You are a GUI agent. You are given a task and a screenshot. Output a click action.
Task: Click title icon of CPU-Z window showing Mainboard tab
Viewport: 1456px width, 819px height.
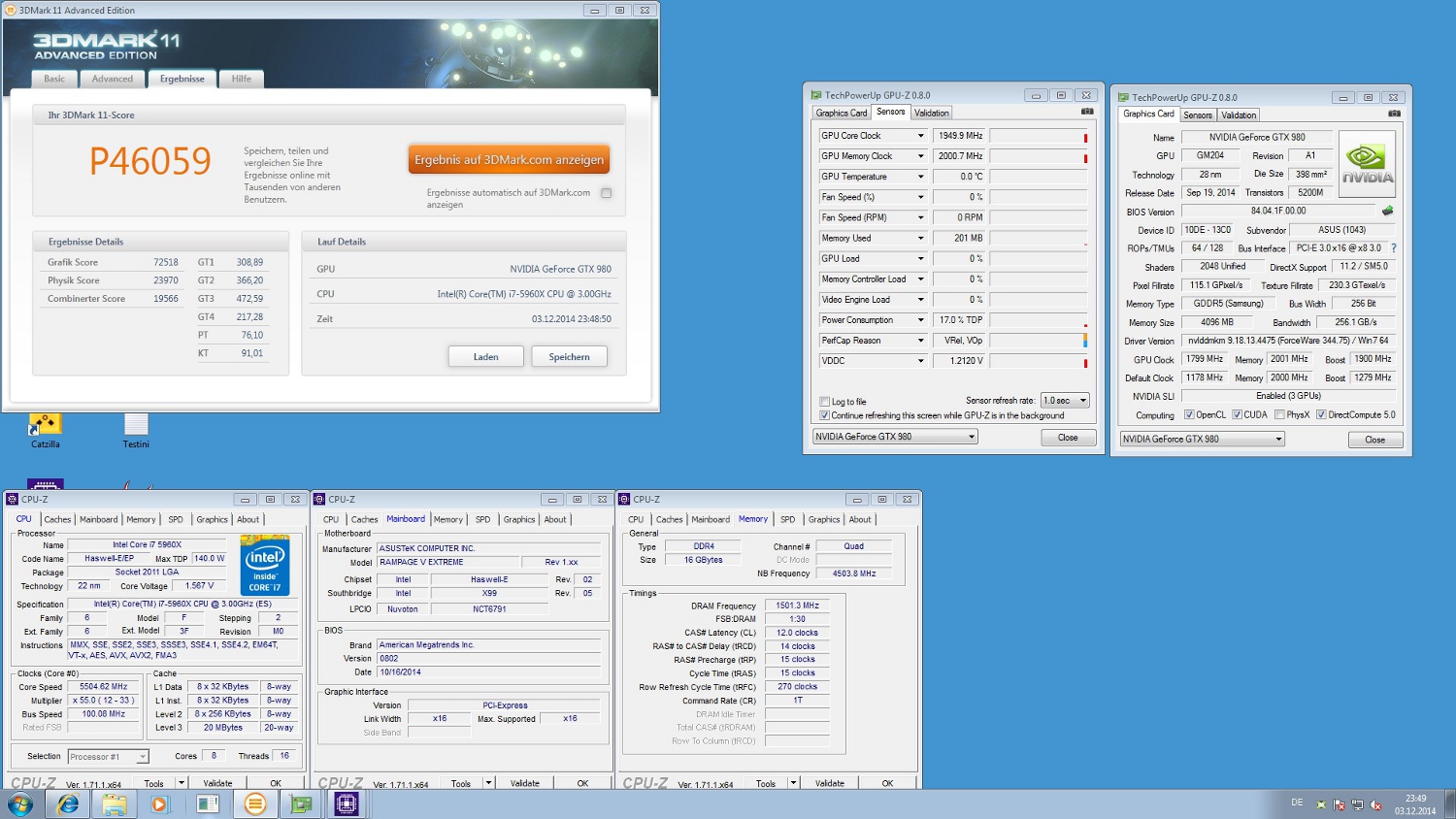point(319,499)
